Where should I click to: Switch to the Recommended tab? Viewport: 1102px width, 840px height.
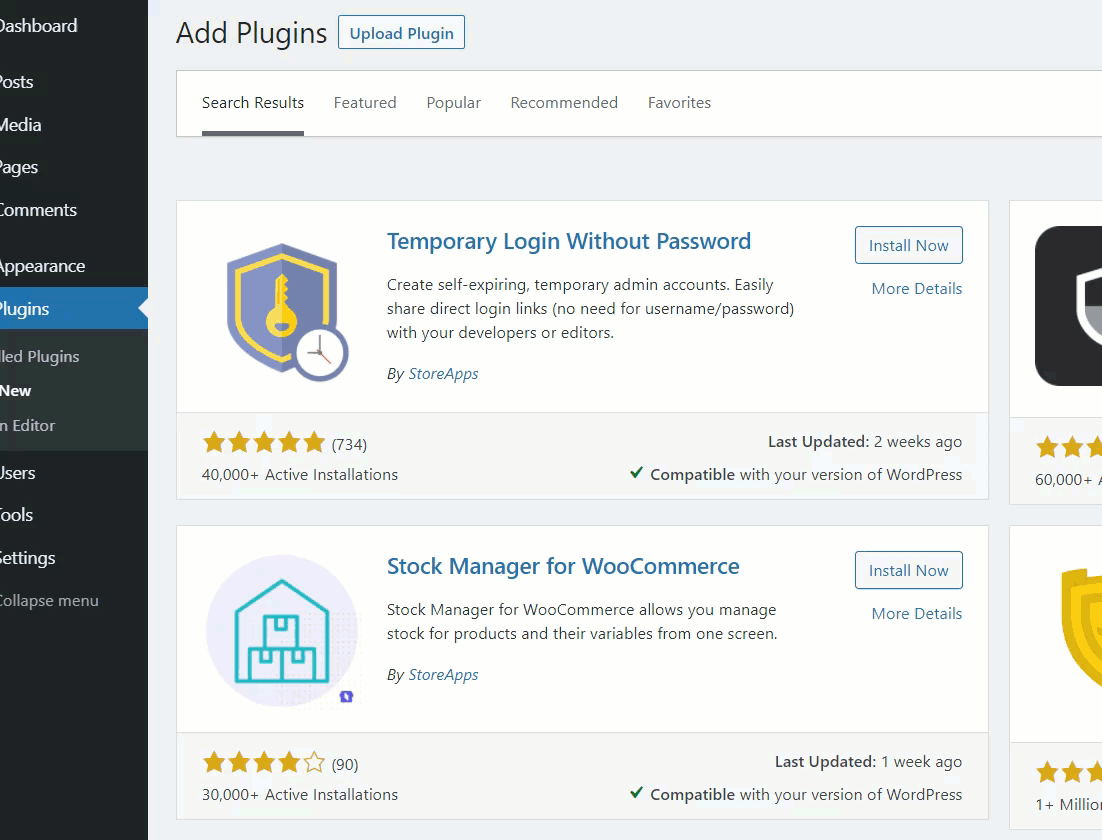pos(564,103)
